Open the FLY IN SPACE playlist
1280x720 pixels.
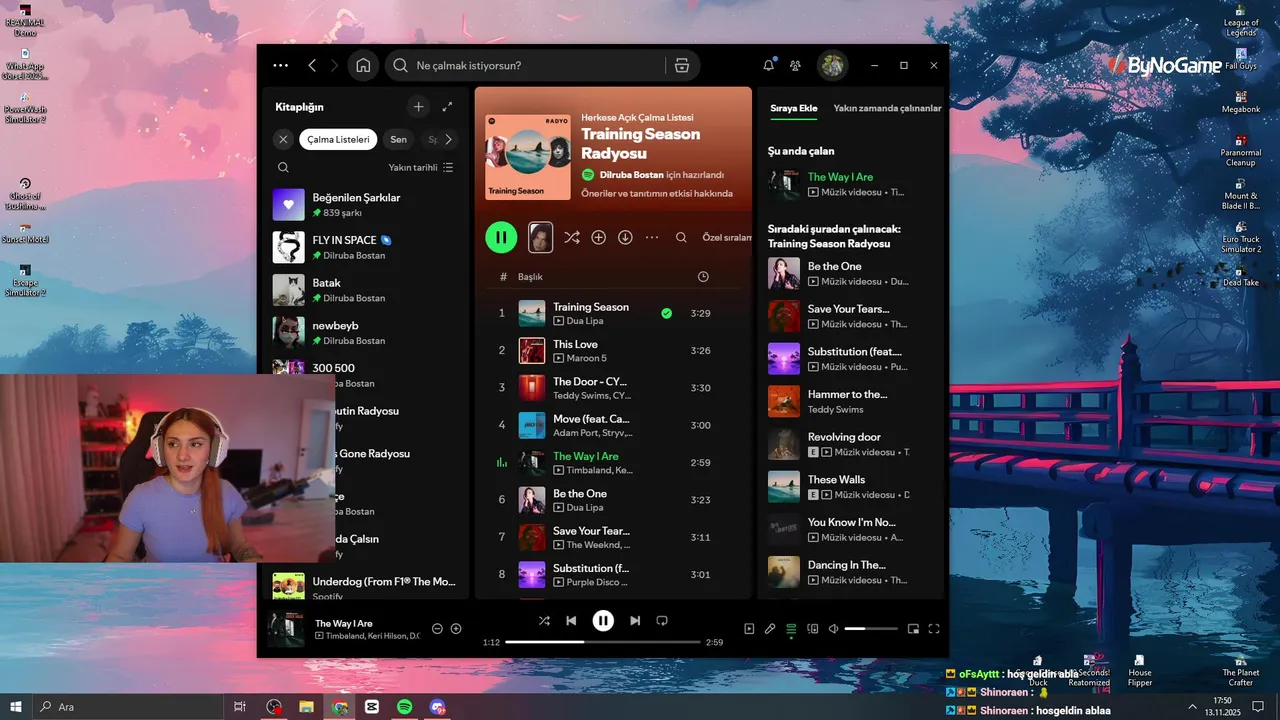[365, 247]
